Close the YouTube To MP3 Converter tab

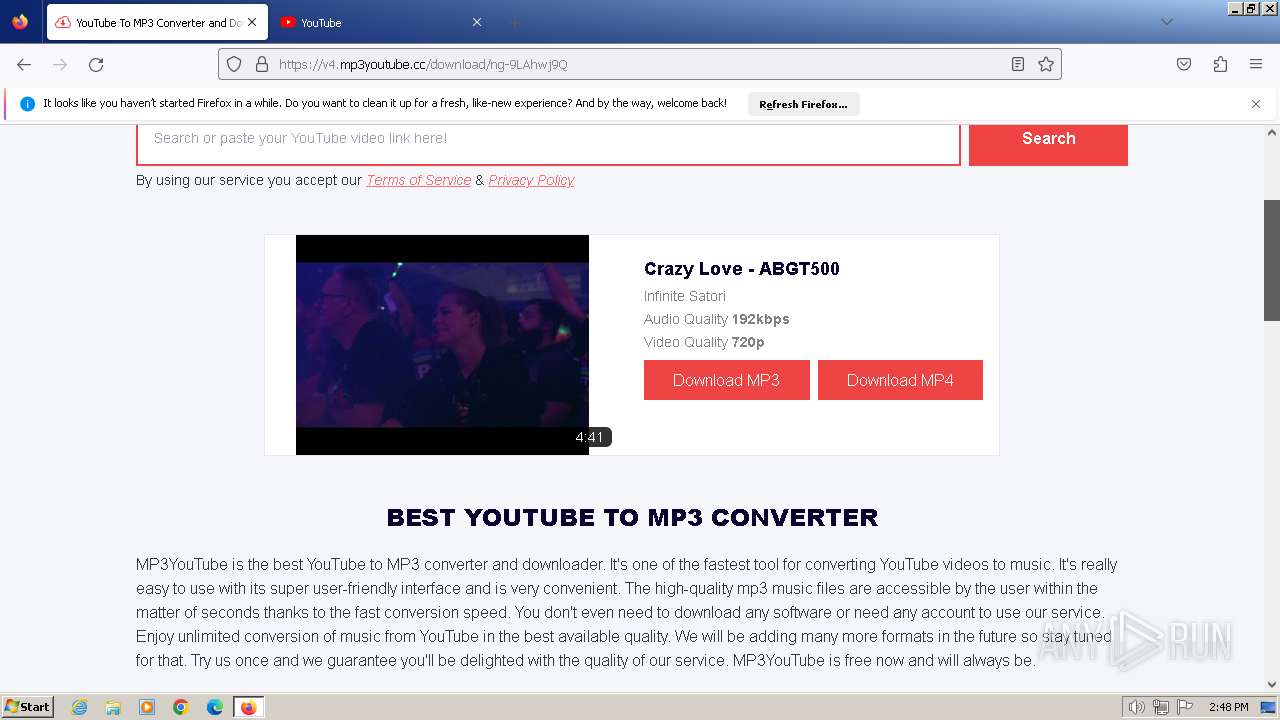pyautogui.click(x=252, y=22)
